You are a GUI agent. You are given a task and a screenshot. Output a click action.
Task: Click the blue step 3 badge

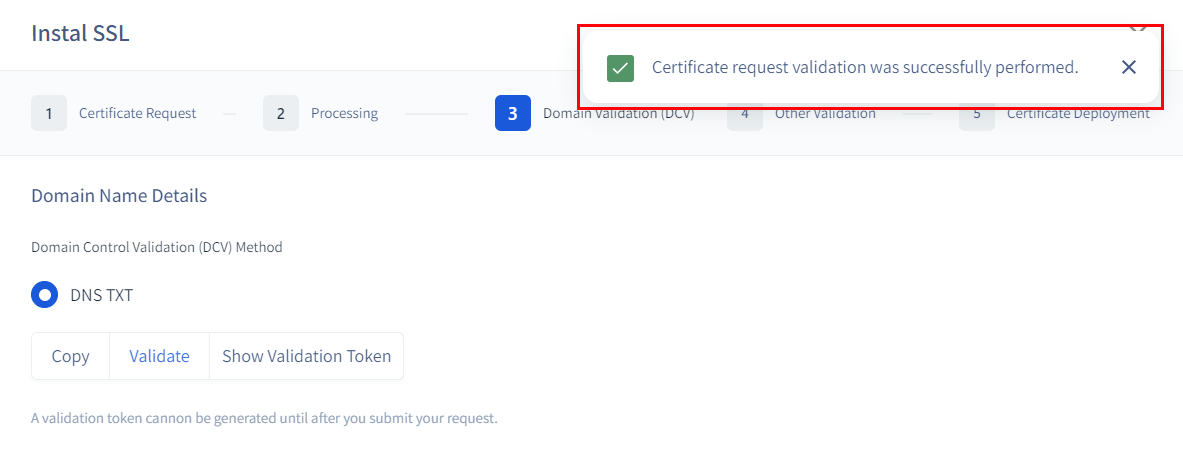[x=513, y=113]
